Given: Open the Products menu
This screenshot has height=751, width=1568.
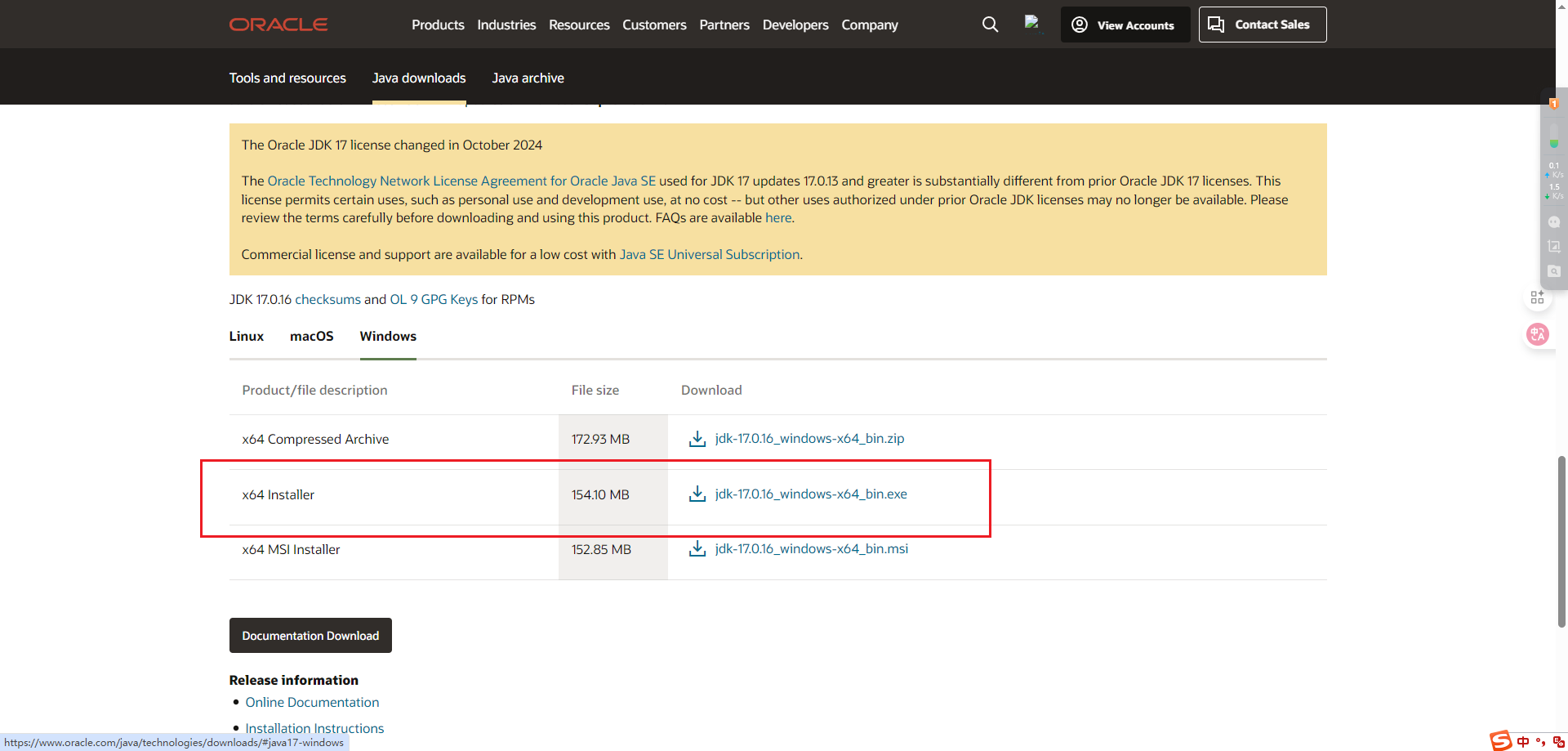Looking at the screenshot, I should [x=438, y=25].
